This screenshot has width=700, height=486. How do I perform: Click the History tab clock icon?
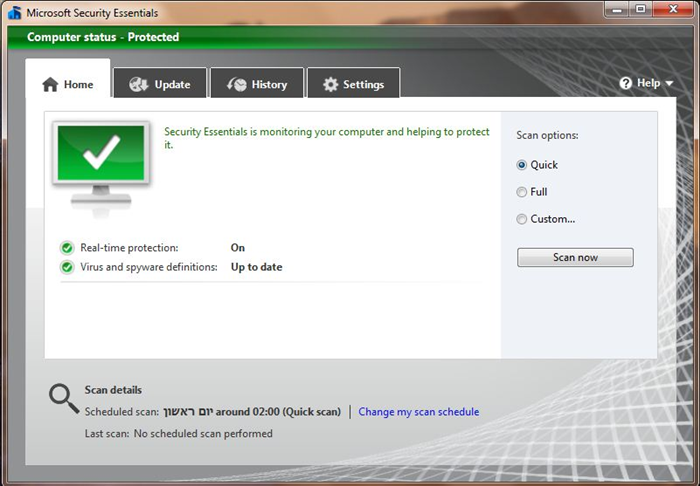236,84
